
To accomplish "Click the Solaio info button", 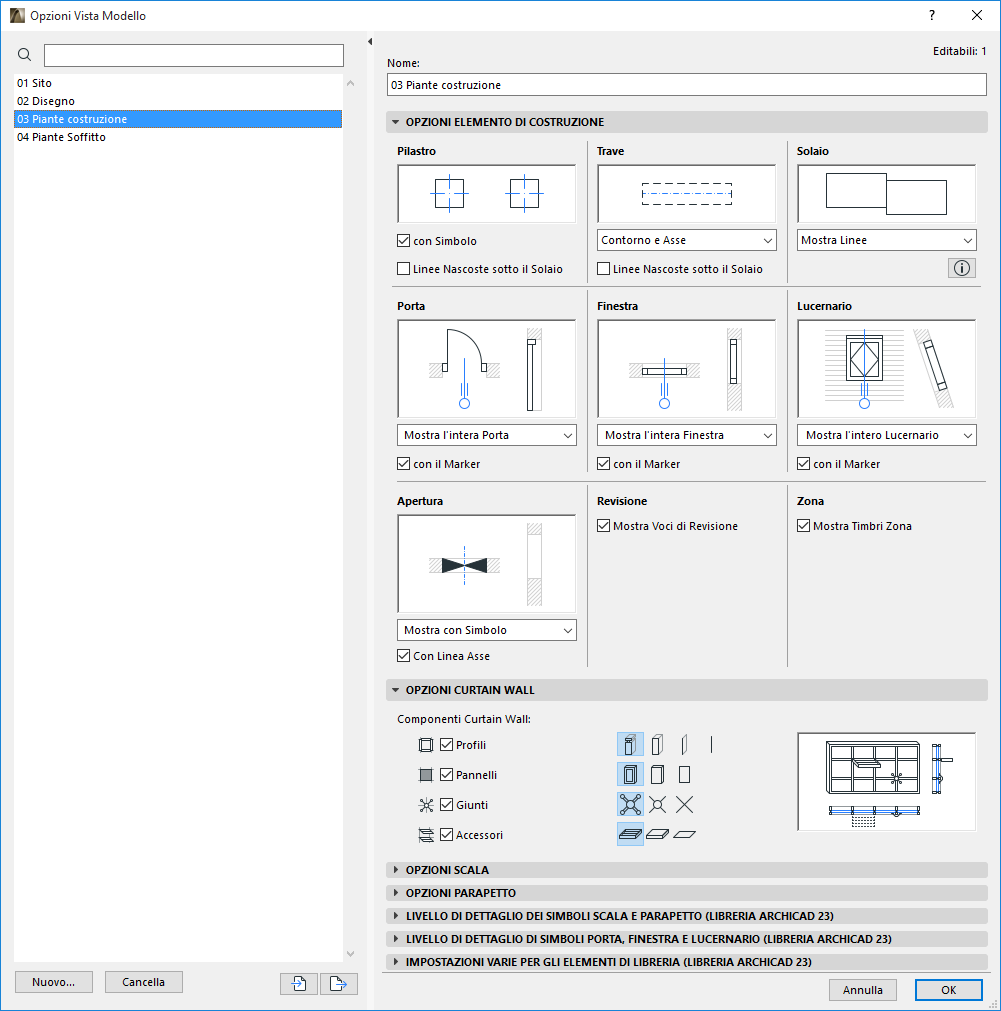I will pos(960,268).
